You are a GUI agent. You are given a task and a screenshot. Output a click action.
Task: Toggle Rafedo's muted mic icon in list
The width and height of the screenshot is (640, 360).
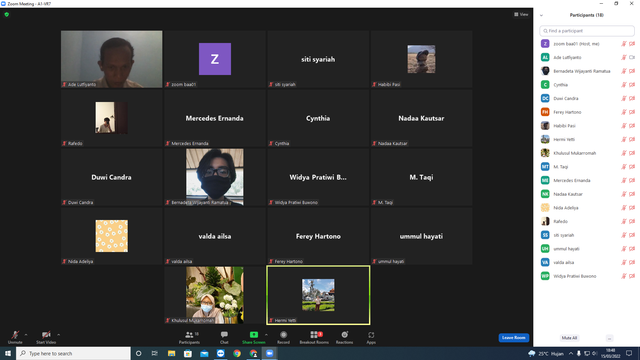624,221
